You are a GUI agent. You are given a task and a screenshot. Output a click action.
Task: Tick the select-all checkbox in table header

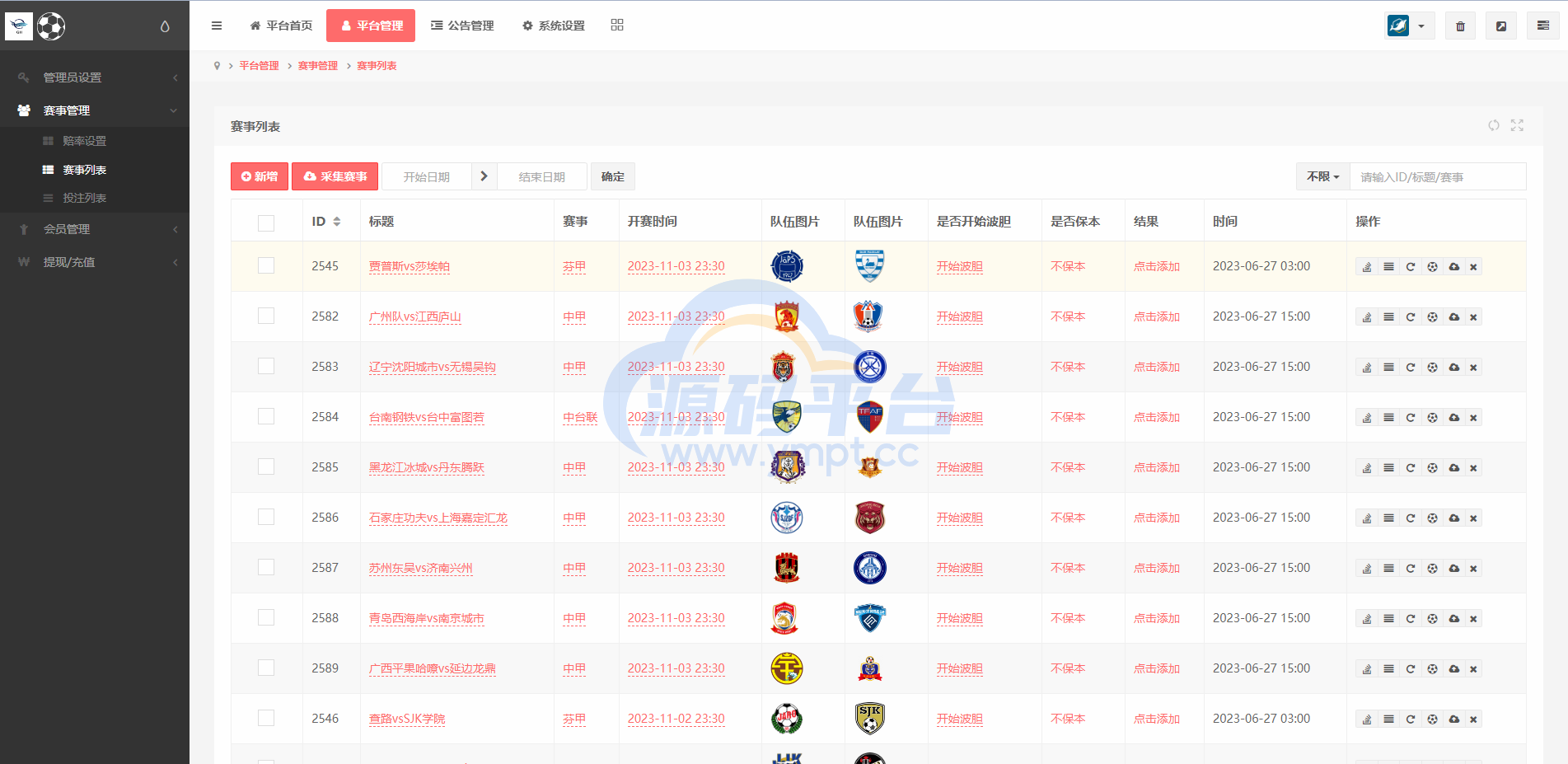[x=266, y=223]
